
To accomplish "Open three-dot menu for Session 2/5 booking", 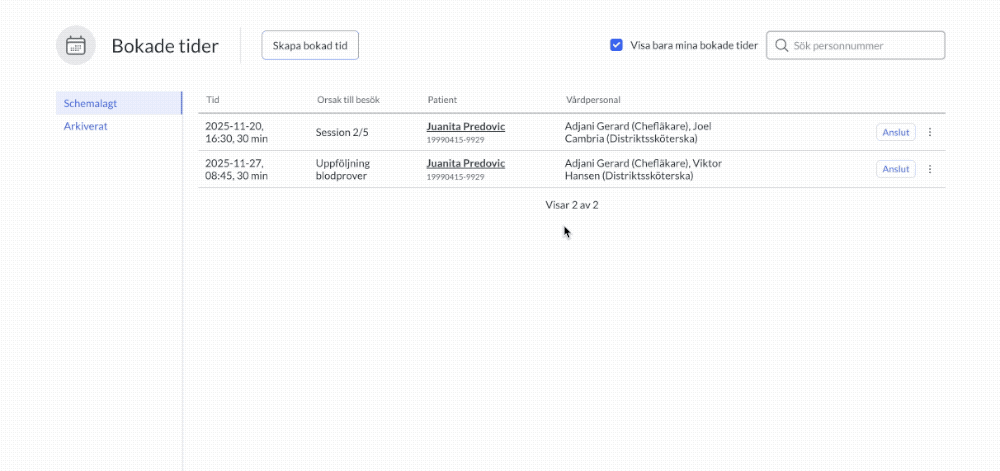I will pos(929,132).
